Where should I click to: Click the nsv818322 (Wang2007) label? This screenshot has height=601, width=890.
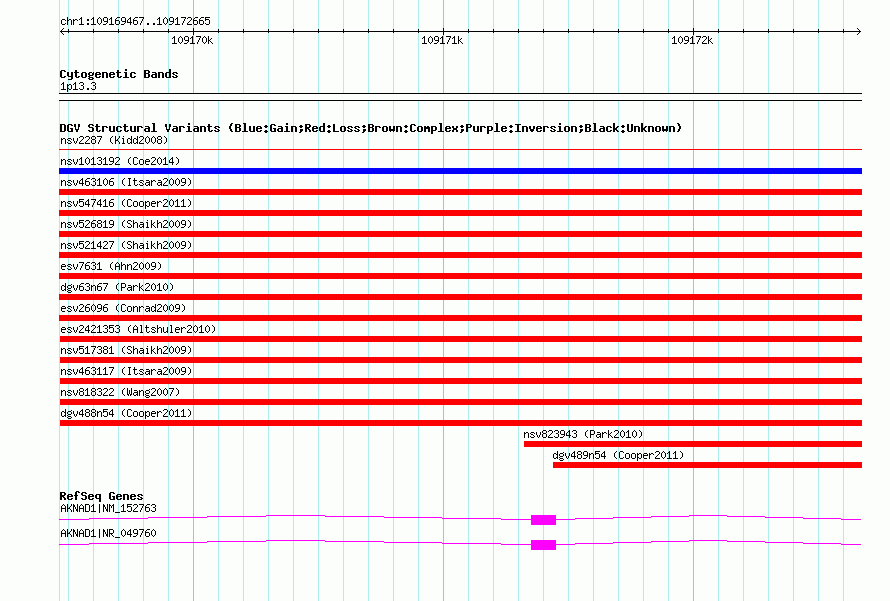[120, 392]
